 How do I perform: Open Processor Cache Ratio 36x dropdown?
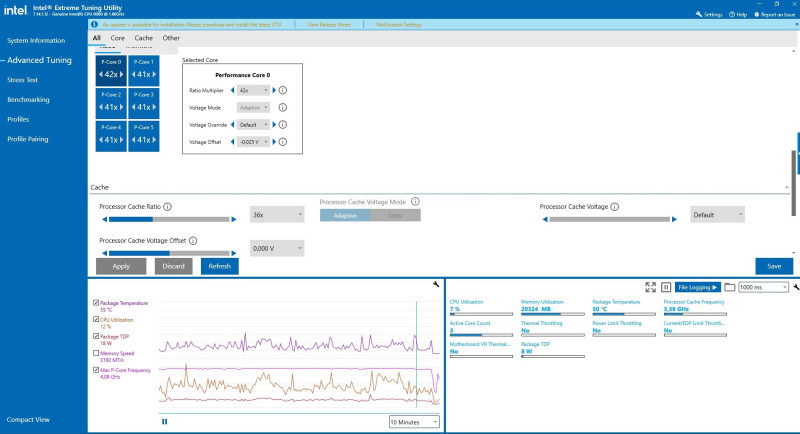click(277, 215)
